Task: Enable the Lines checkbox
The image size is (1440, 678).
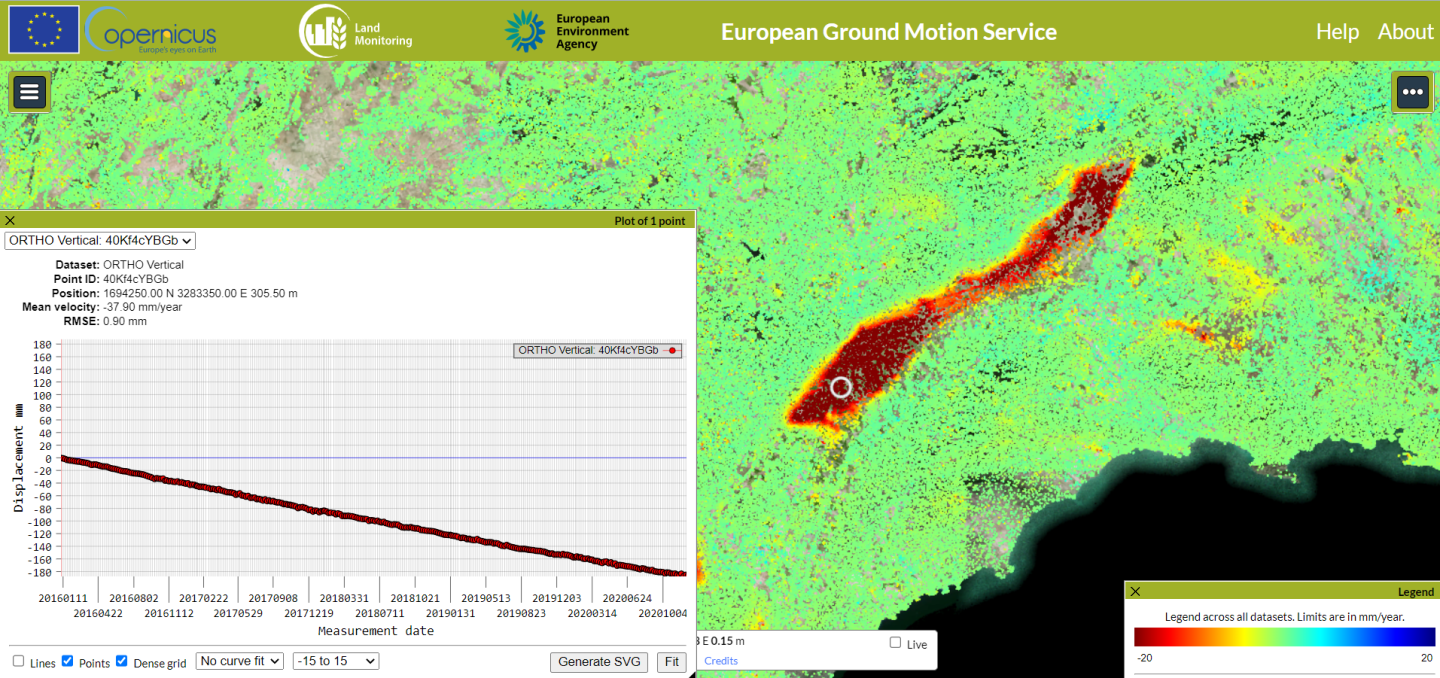Action: tap(18, 660)
